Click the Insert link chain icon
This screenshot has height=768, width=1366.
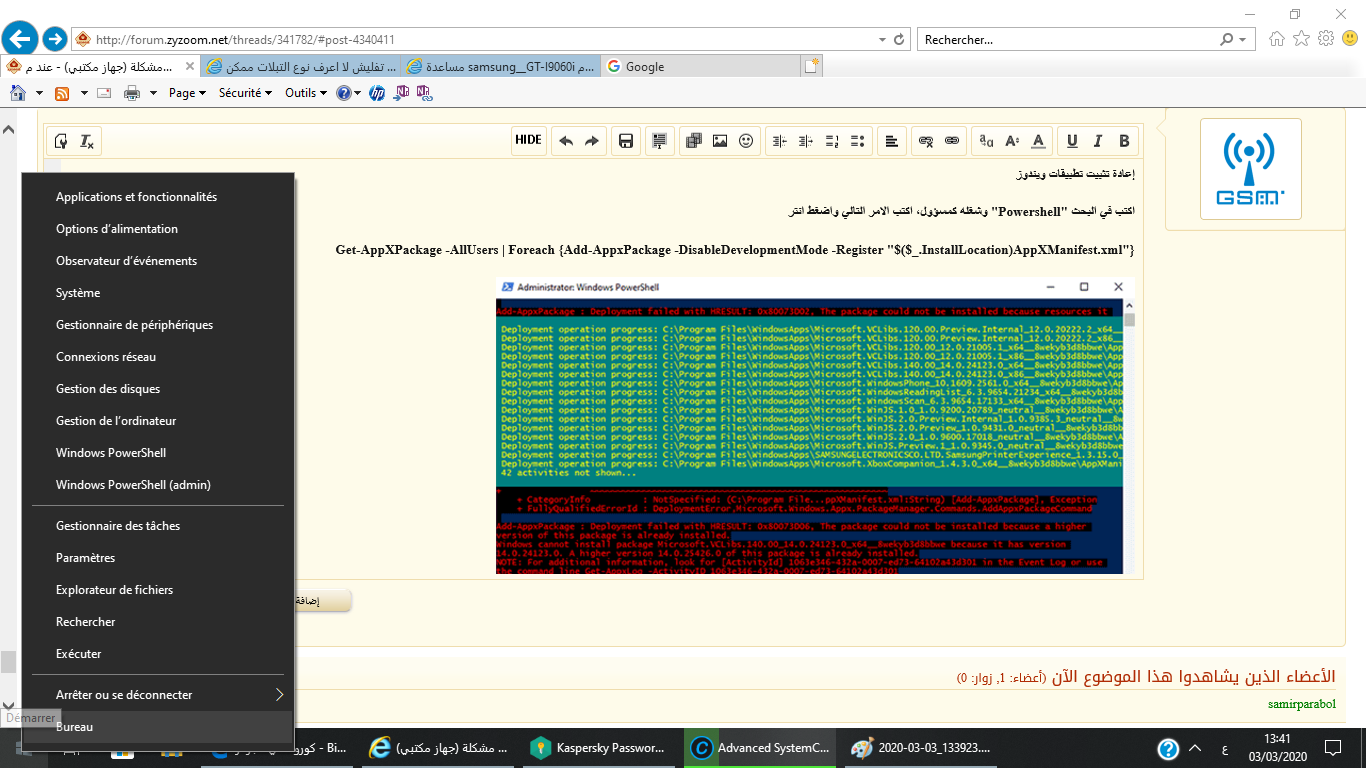(x=952, y=141)
